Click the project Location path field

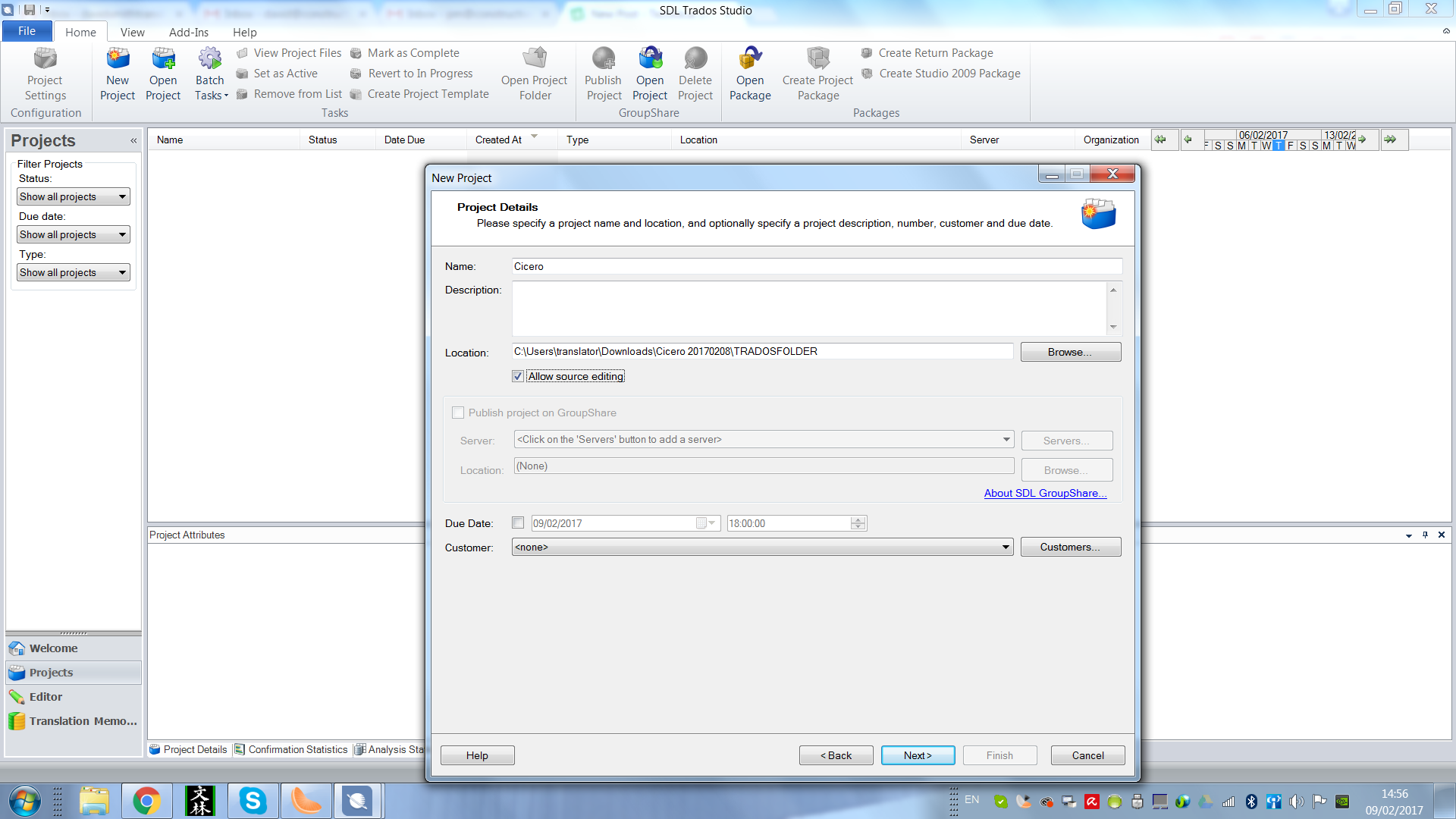(763, 351)
